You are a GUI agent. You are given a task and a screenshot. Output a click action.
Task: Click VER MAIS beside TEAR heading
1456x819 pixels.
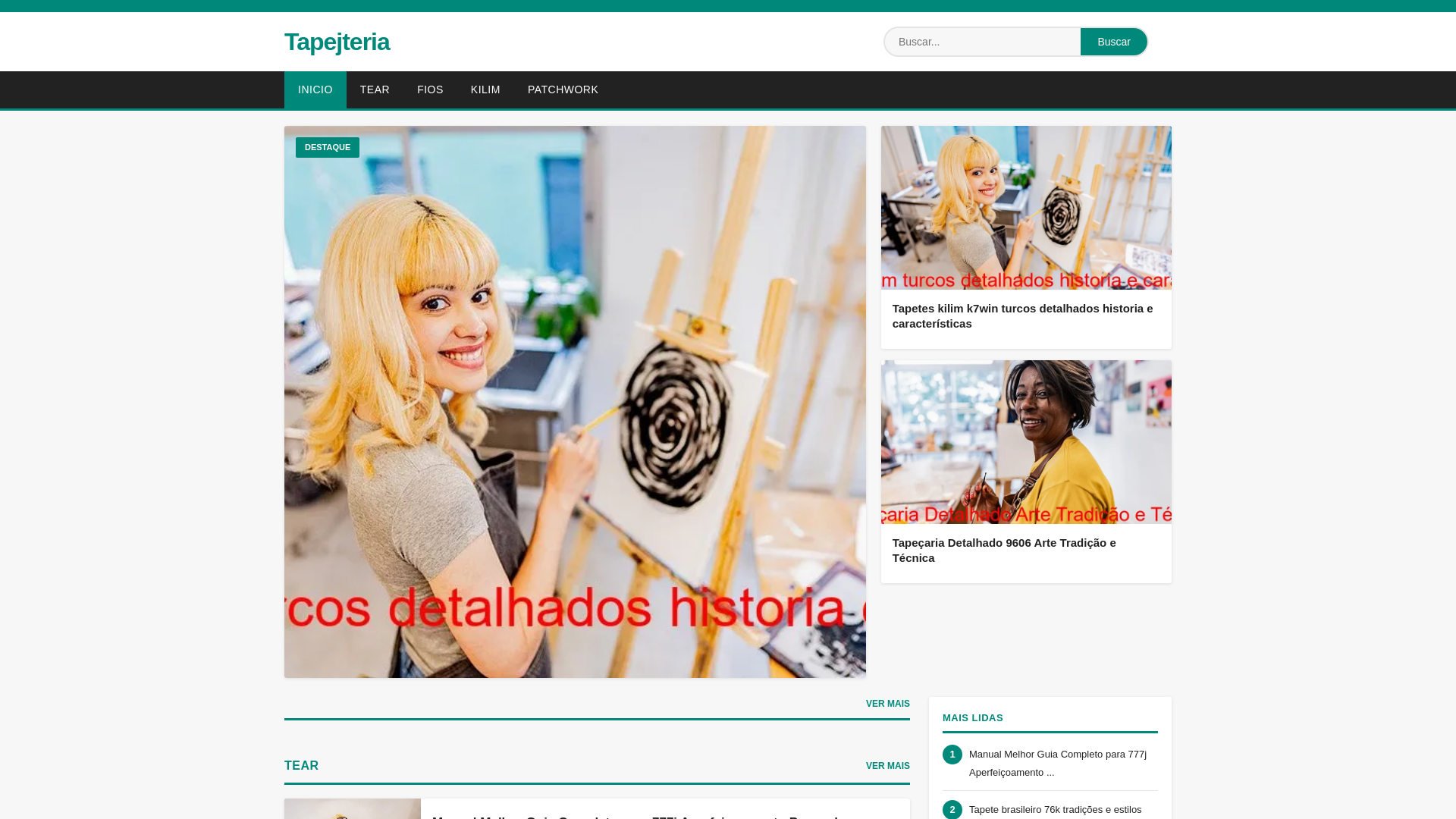click(888, 766)
